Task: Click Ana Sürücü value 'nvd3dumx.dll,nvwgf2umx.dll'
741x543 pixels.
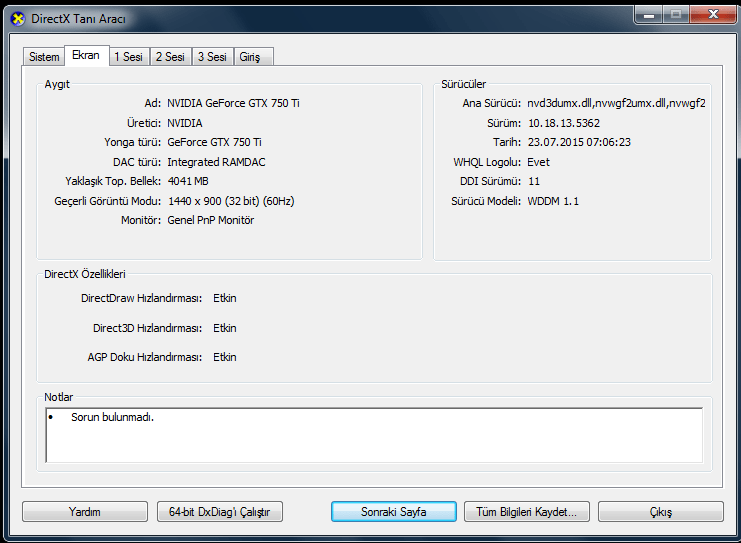Action: 616,103
